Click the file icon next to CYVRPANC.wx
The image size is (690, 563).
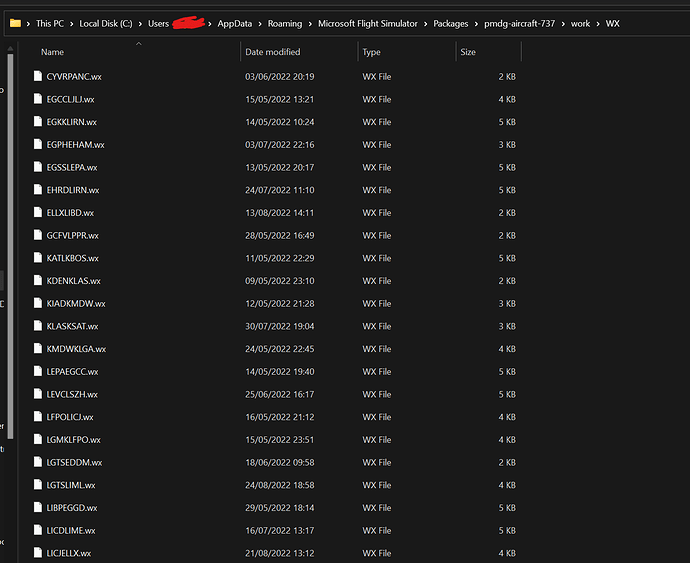click(38, 76)
